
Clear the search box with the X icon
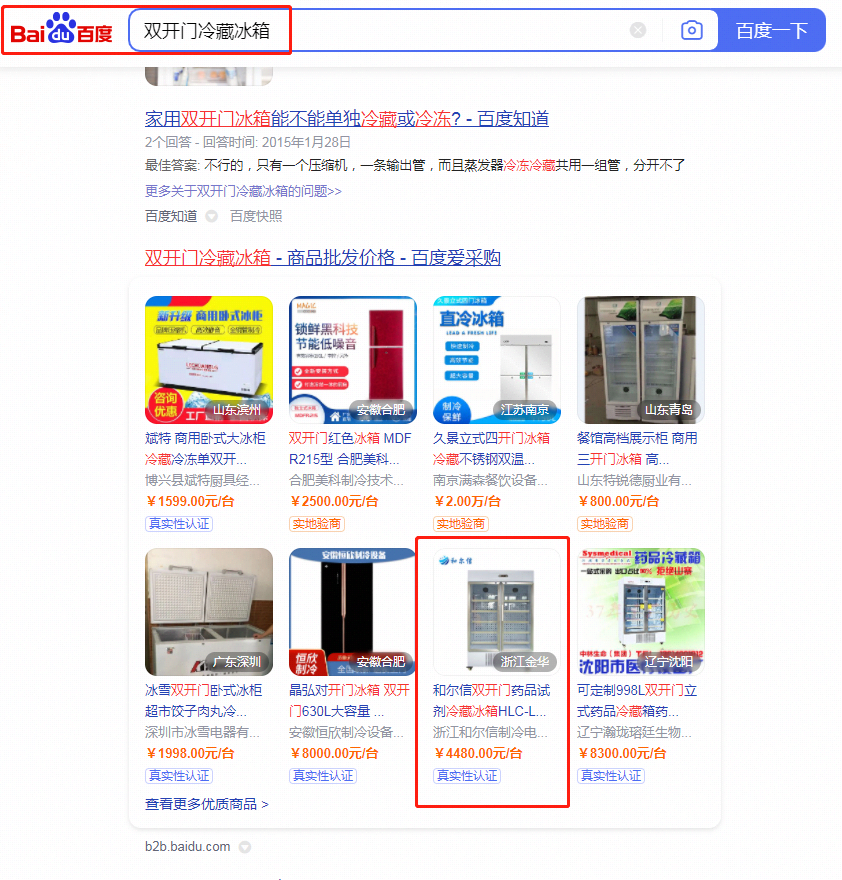(638, 30)
